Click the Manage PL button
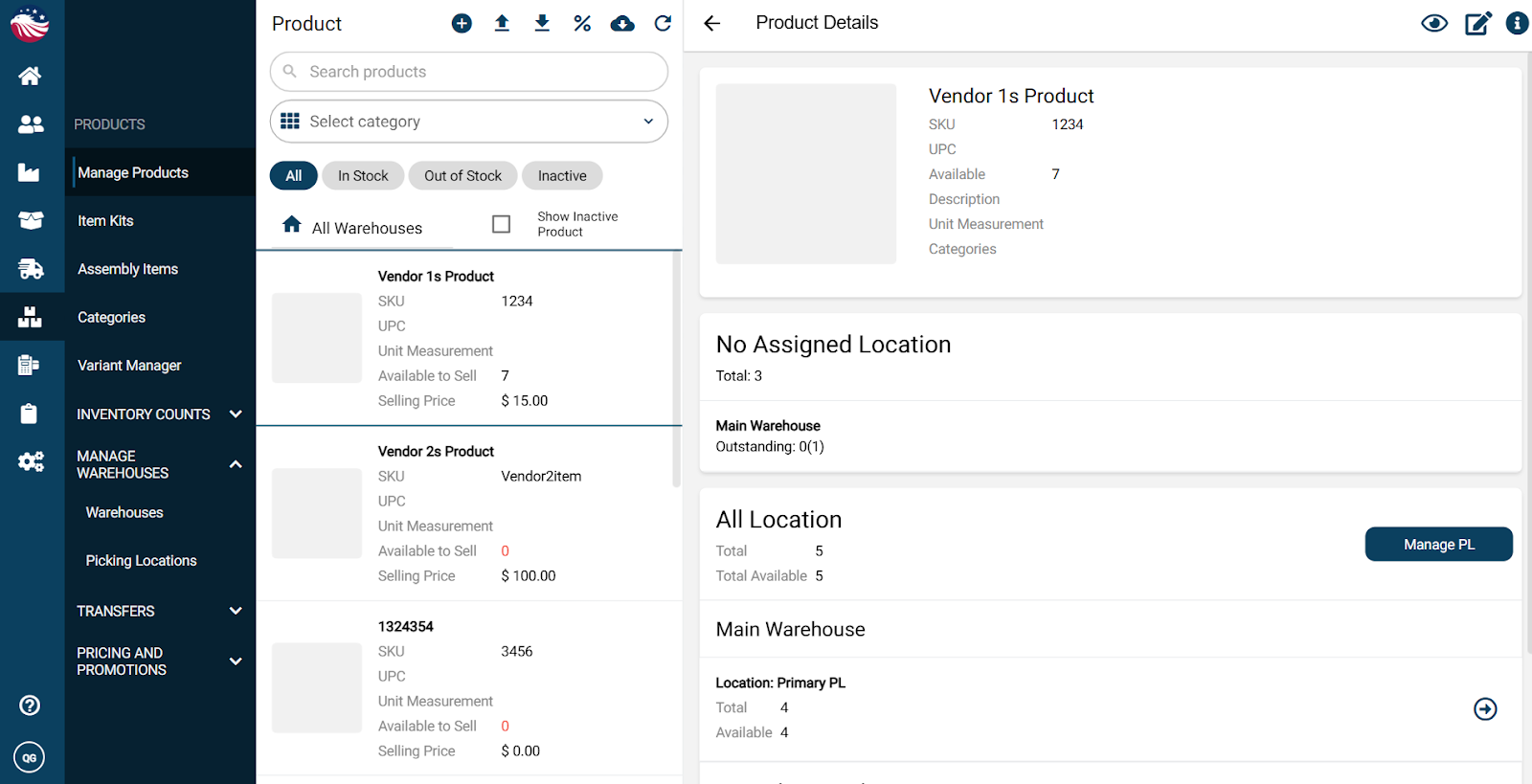 1438,545
